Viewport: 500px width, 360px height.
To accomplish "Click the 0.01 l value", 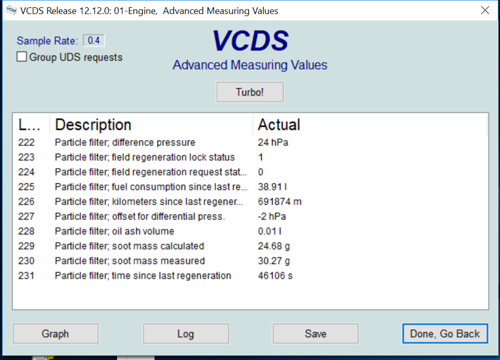I will point(270,231).
